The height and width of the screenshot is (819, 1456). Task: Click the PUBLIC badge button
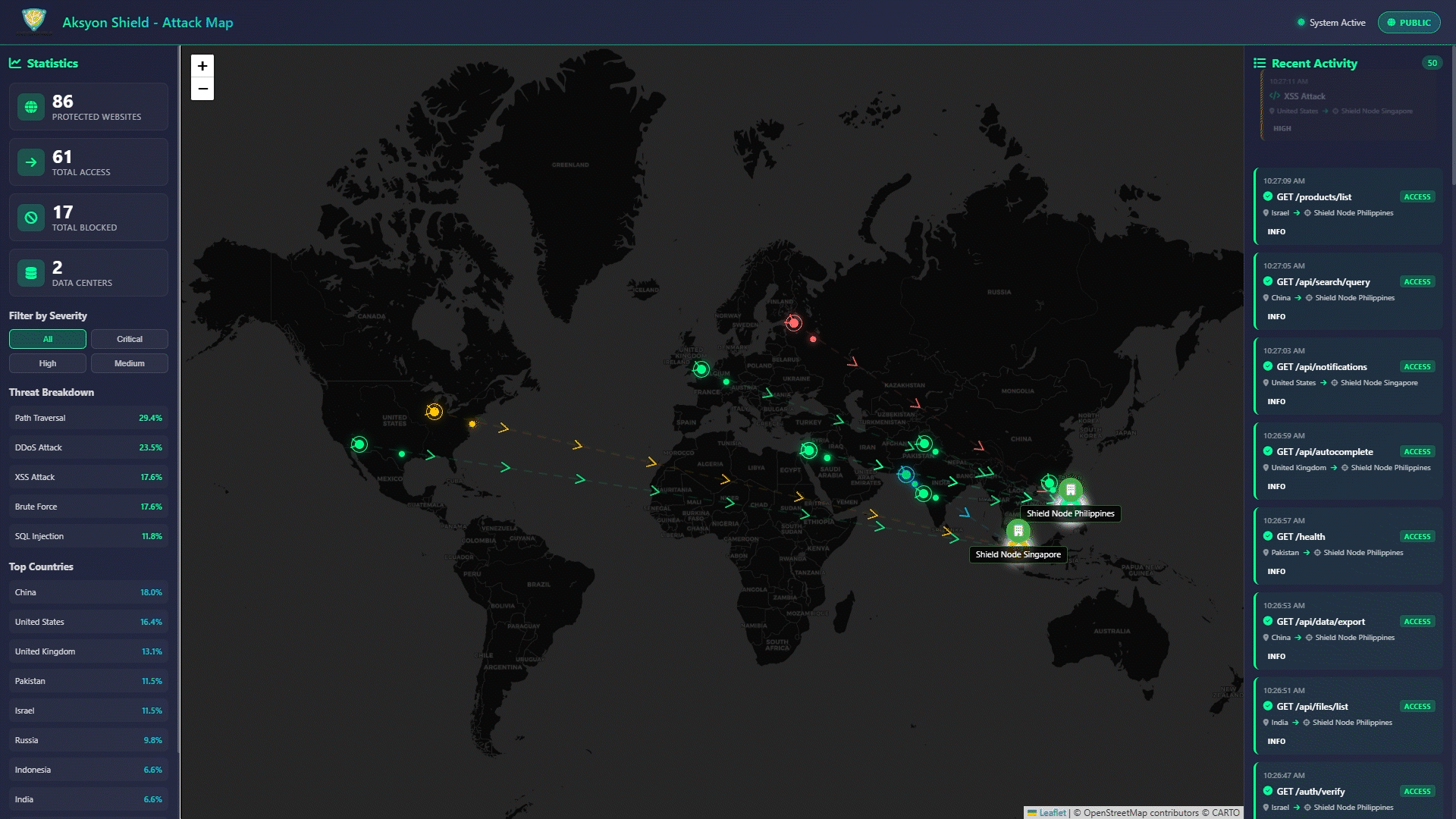click(x=1409, y=23)
